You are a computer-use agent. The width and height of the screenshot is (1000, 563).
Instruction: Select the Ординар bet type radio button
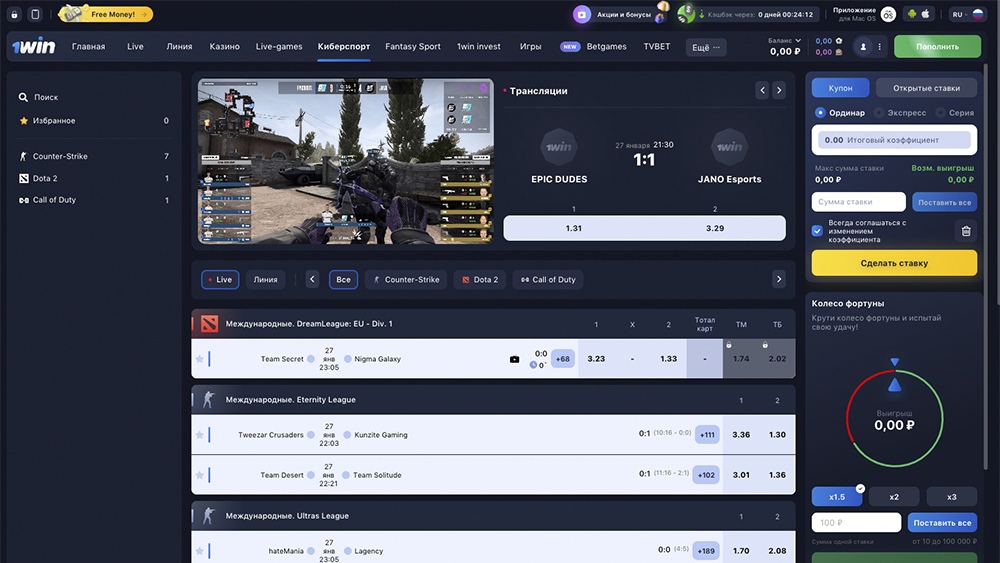[x=821, y=113]
